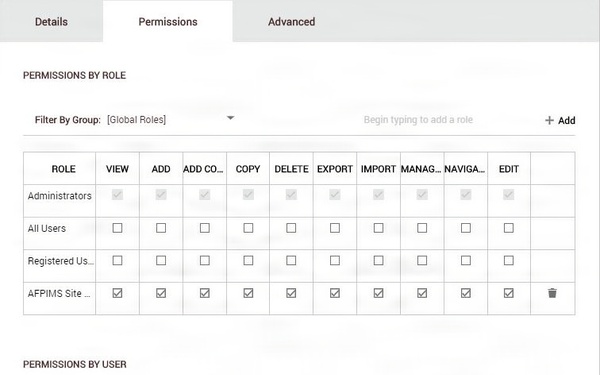Enable Add Content for Registered Users
This screenshot has width=600, height=375.
pyautogui.click(x=205, y=261)
